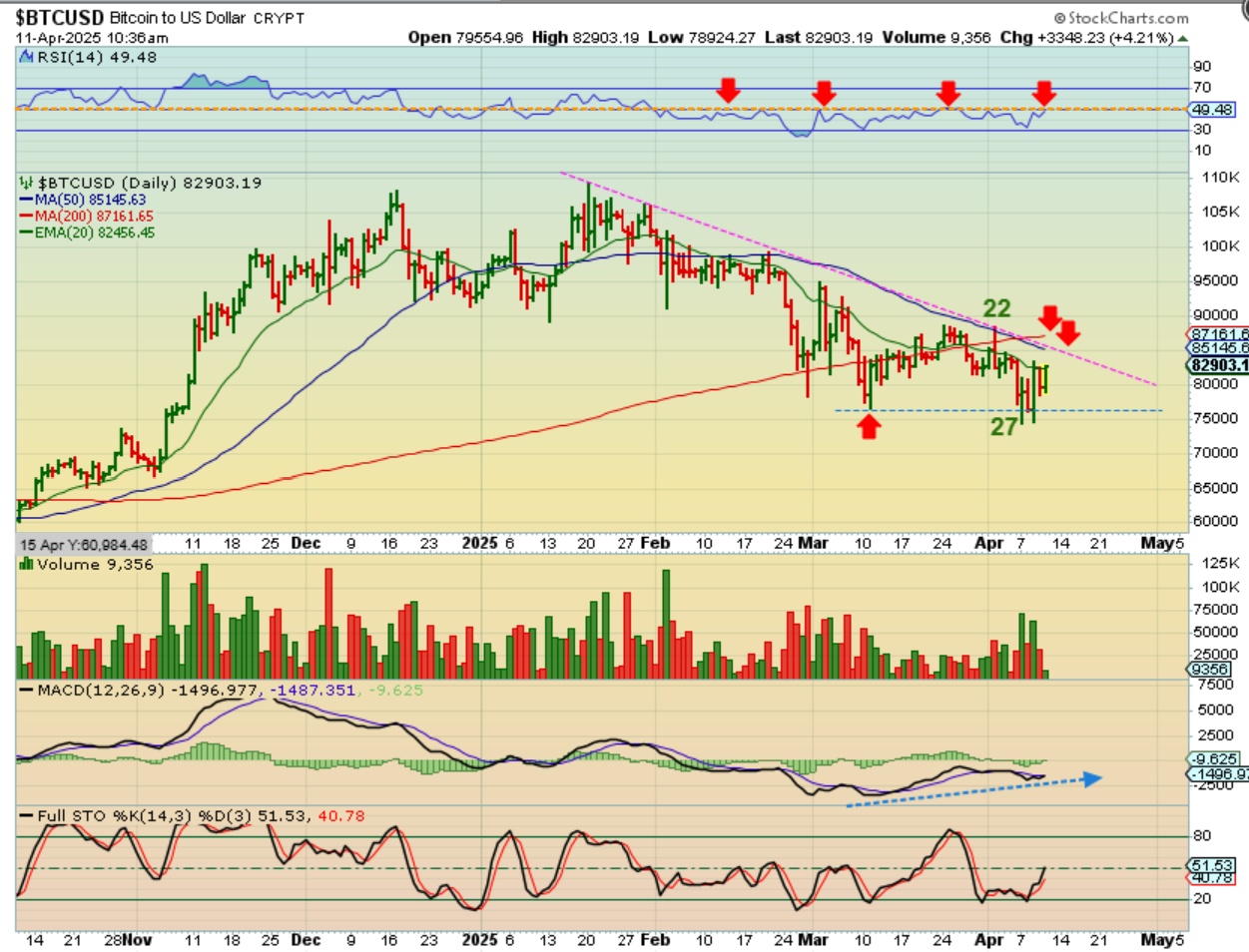Image resolution: width=1249 pixels, height=952 pixels.
Task: Click the 'Bitcoin to US Dollar' title text
Action: point(178,18)
